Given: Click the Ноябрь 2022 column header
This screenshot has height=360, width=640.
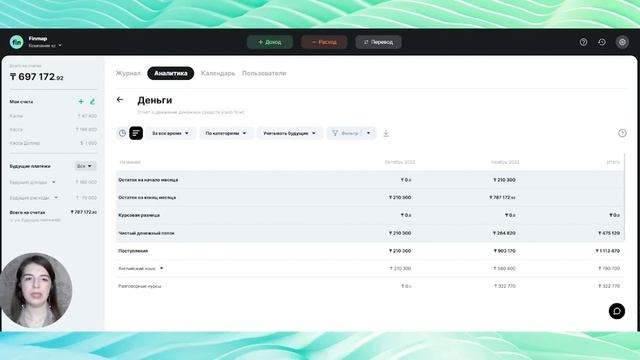Looking at the screenshot, I should point(505,162).
